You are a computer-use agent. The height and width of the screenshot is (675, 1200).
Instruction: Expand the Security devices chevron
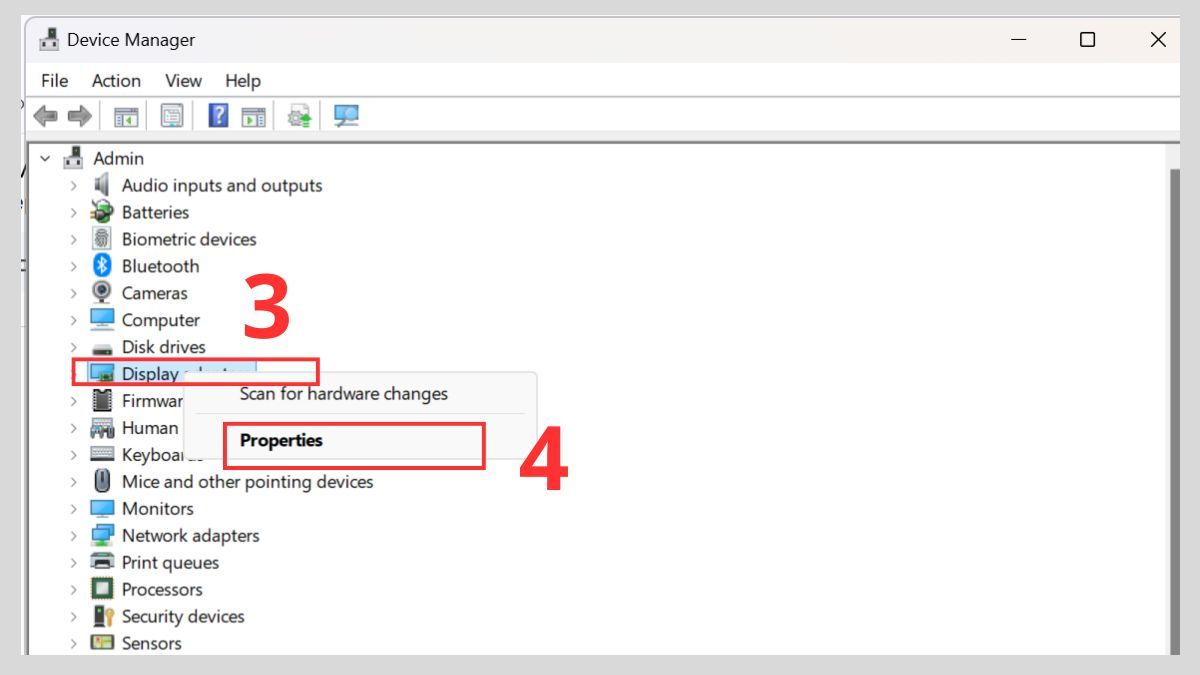[73, 617]
